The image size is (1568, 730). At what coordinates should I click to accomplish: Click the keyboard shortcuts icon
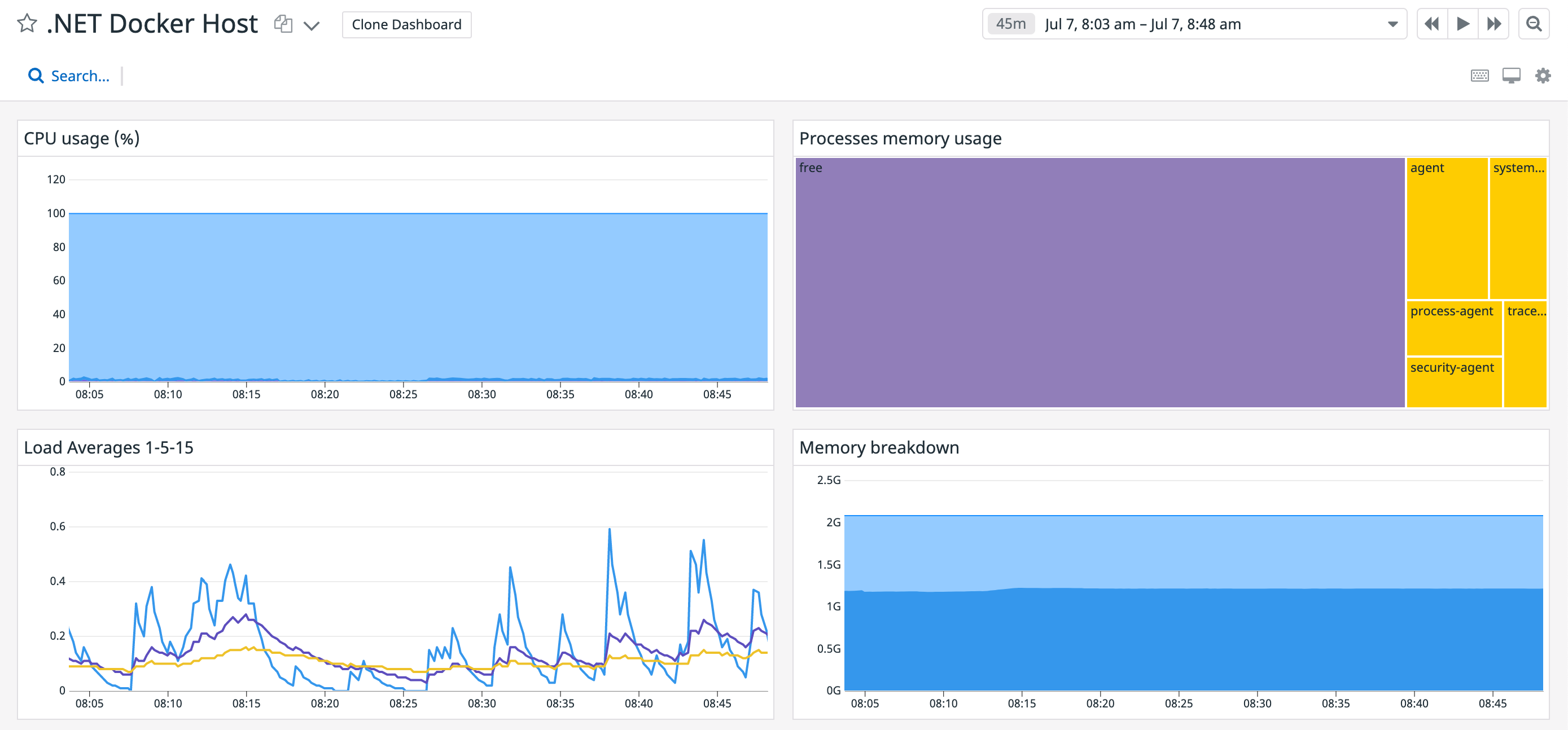(x=1479, y=75)
